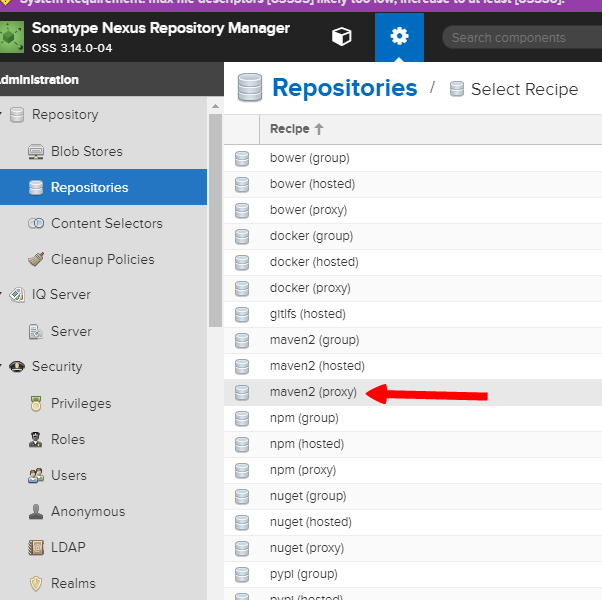The image size is (602, 600).
Task: Select the docker (hosted) recipe
Action: 413,262
